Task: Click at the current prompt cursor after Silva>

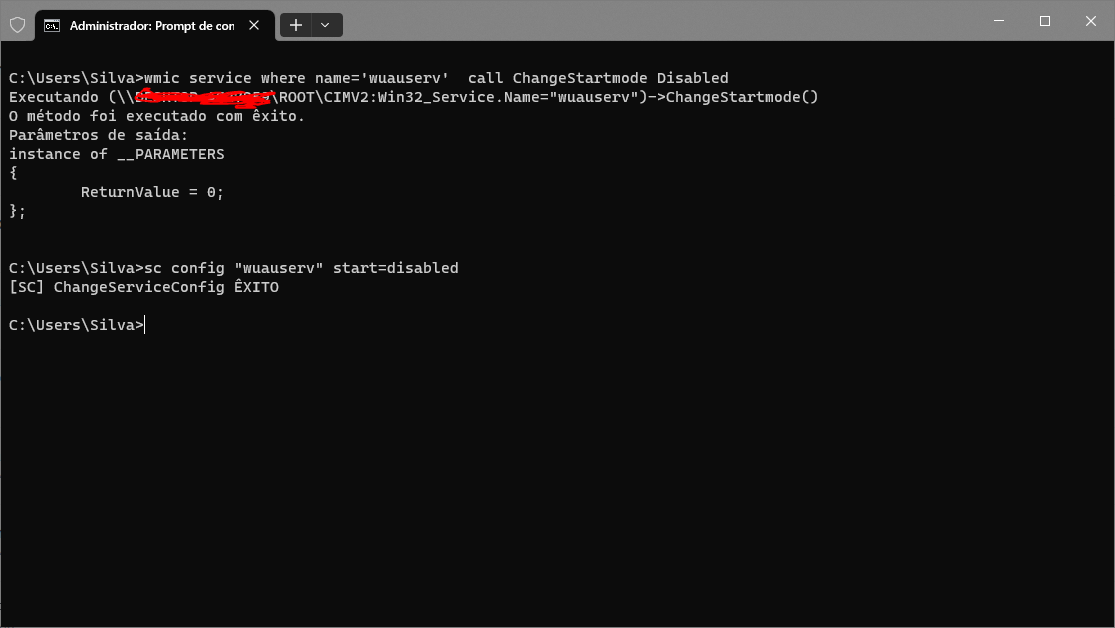Action: pos(145,325)
